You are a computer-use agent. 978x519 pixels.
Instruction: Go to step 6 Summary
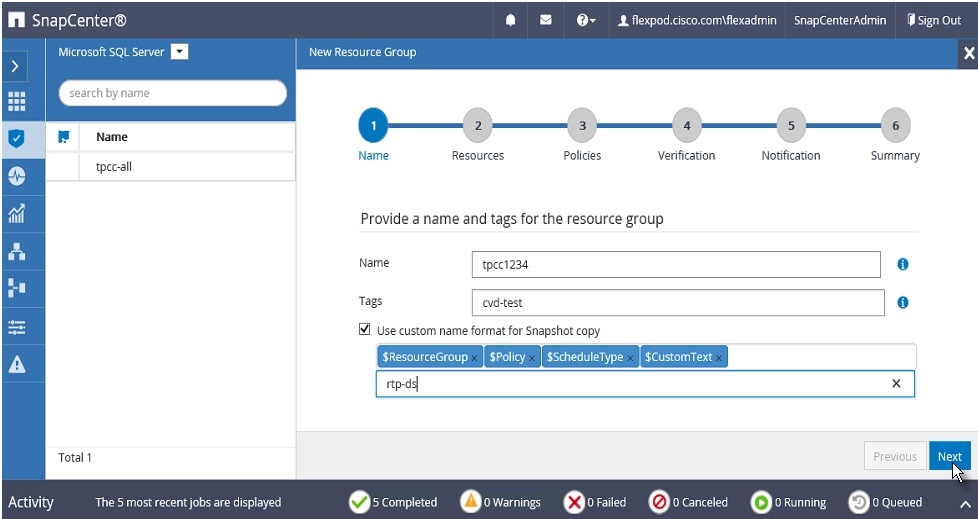pyautogui.click(x=896, y=125)
